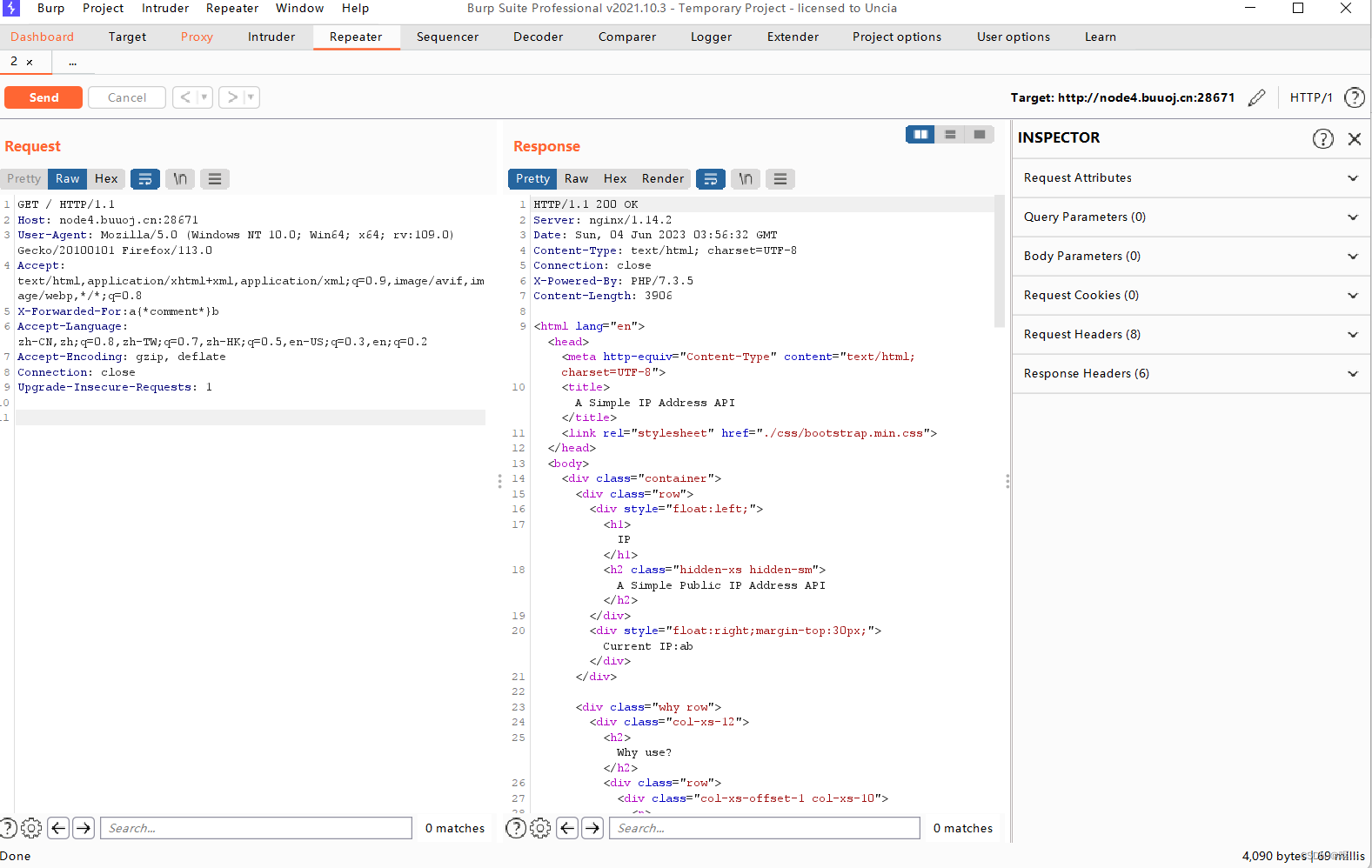Toggle request message word wrap icon

145,178
